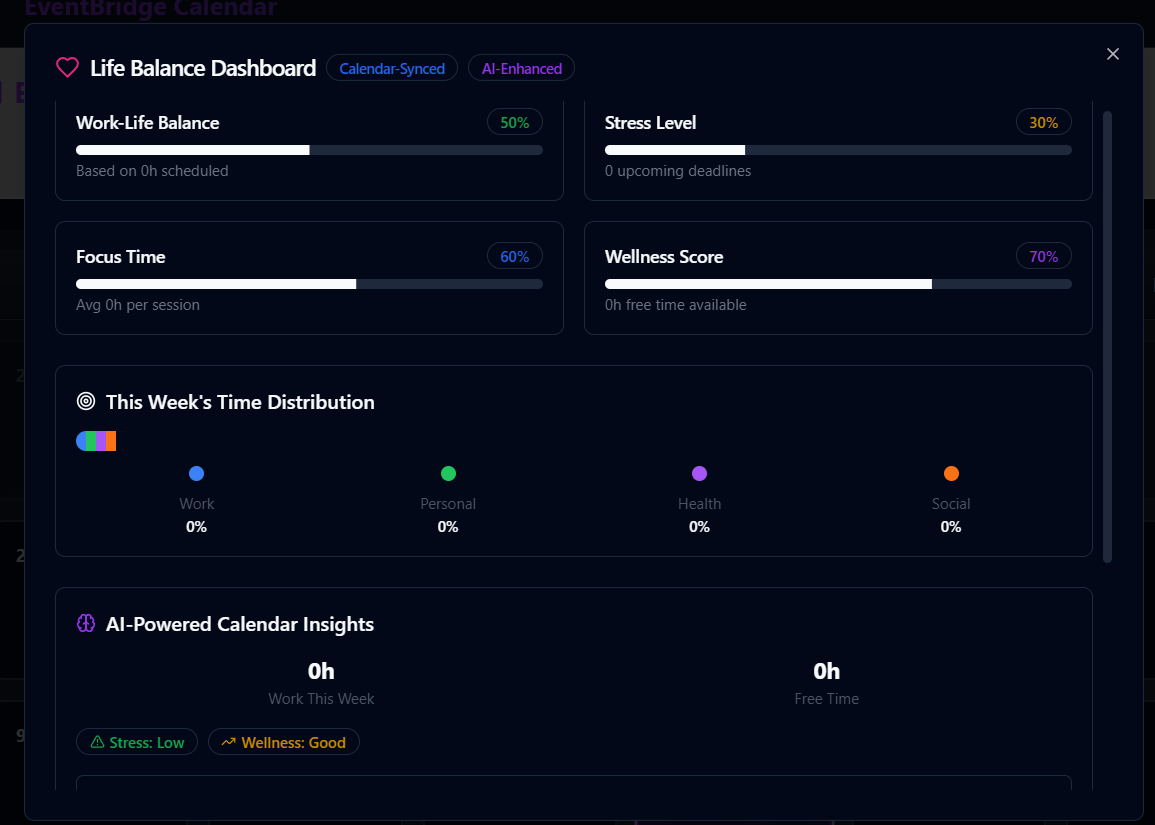Click the brain icon beside AI-Powered Insights
1155x825 pixels.
[x=86, y=624]
